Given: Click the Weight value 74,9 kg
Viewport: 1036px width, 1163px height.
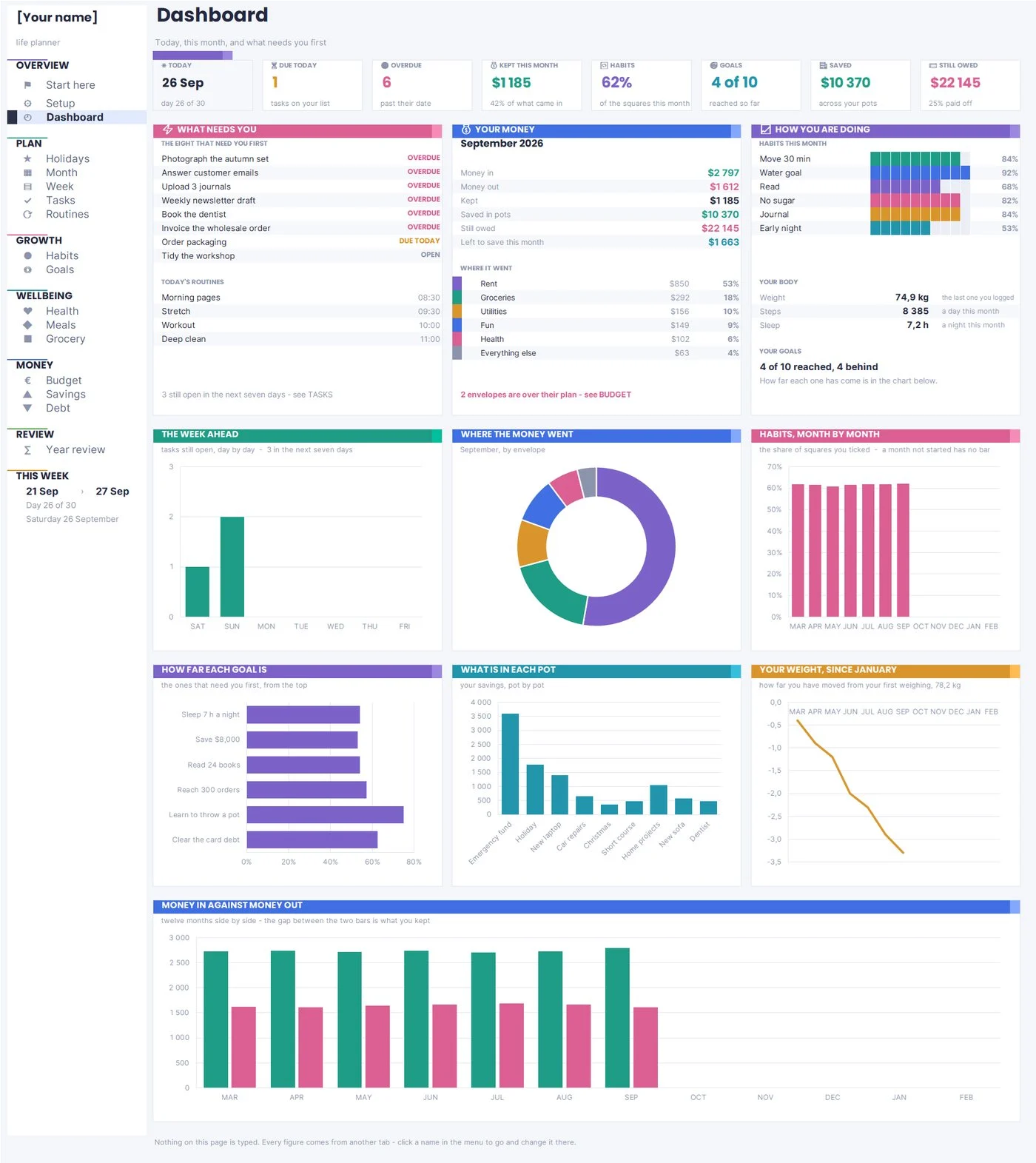Looking at the screenshot, I should click(x=912, y=298).
